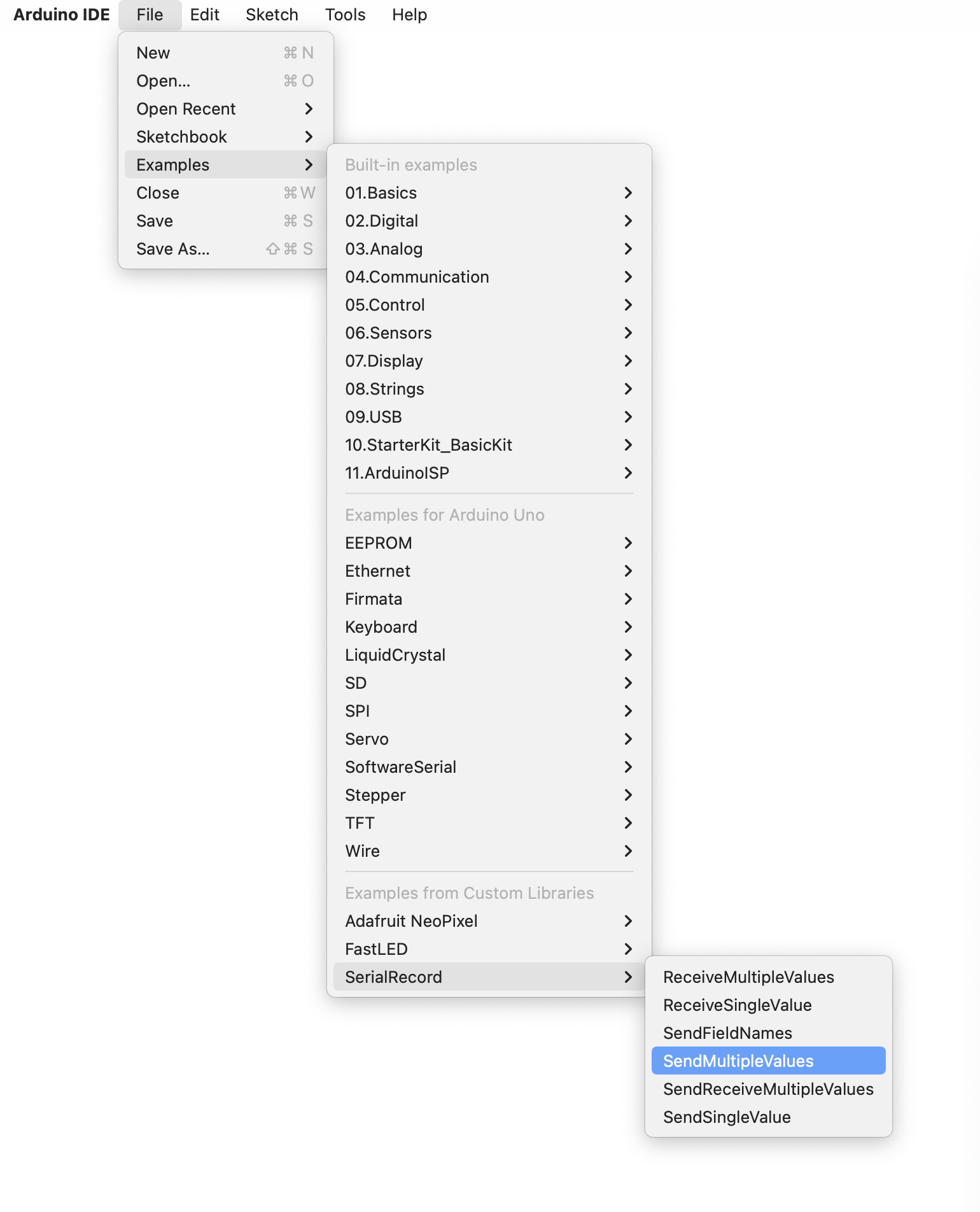Open the Stepper examples submenu
The height and width of the screenshot is (1212, 980).
pyautogui.click(x=489, y=795)
